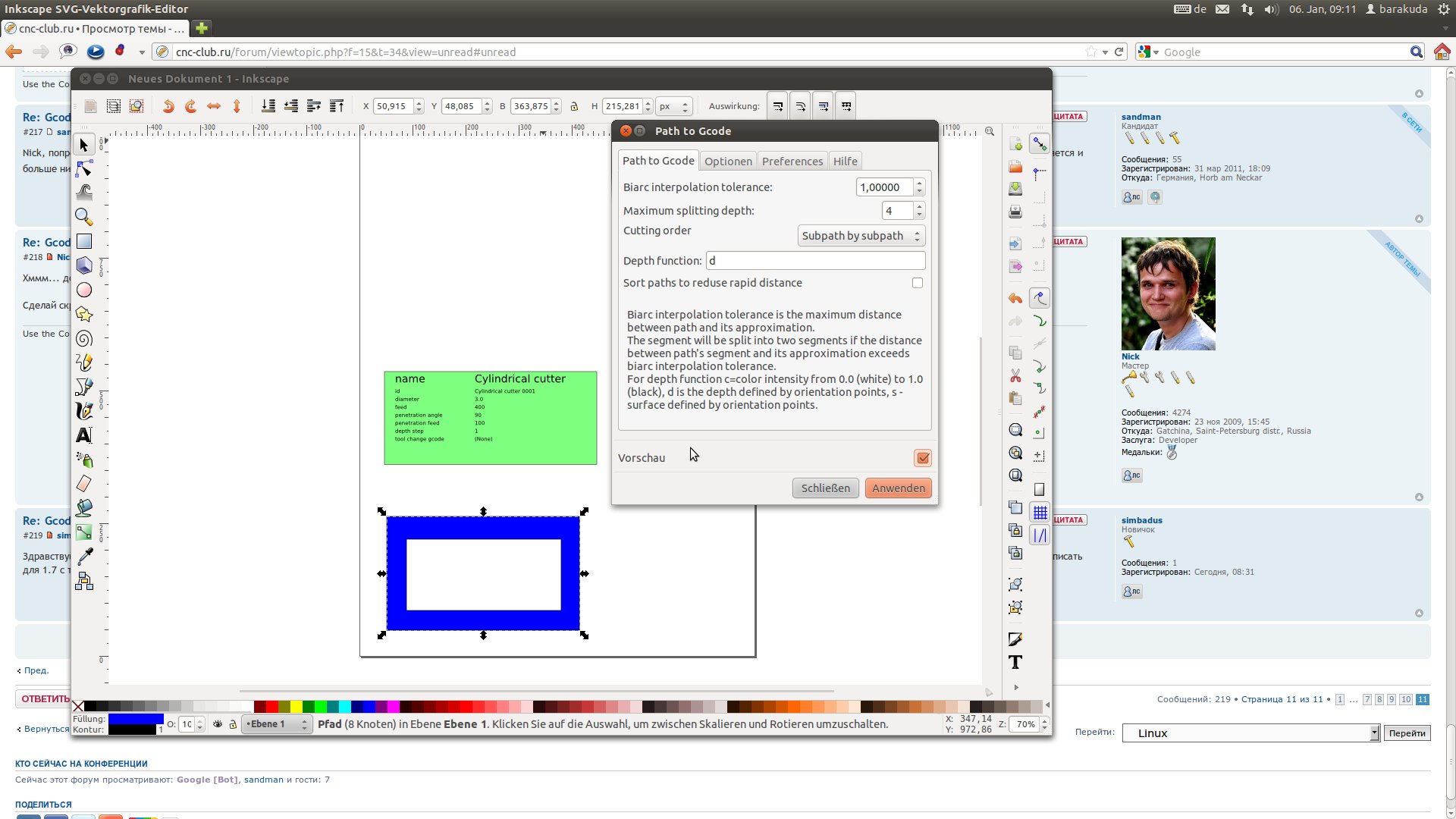Select the Zoom magnifier tool
Image resolution: width=1456 pixels, height=819 pixels.
click(x=84, y=217)
